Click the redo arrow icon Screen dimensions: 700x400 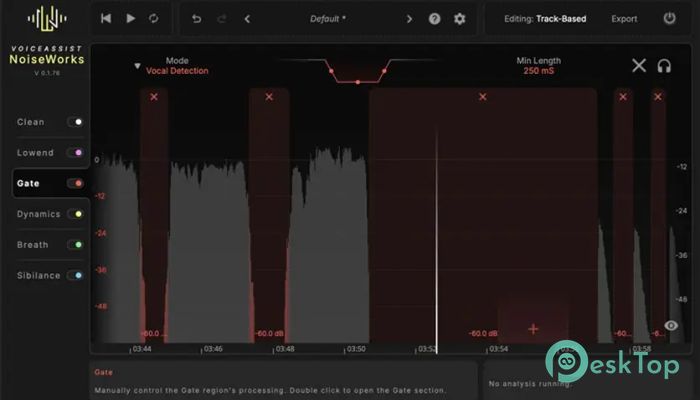click(222, 19)
